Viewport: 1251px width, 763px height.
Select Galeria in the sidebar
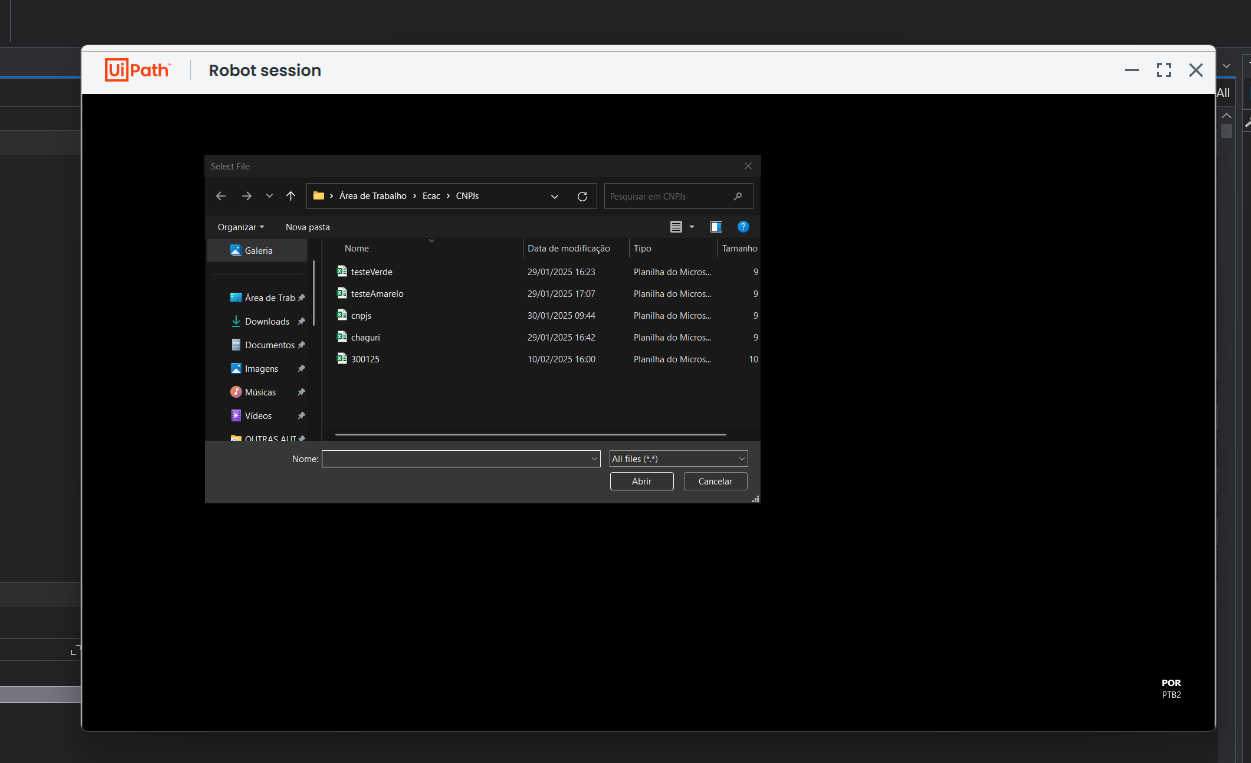coord(256,251)
